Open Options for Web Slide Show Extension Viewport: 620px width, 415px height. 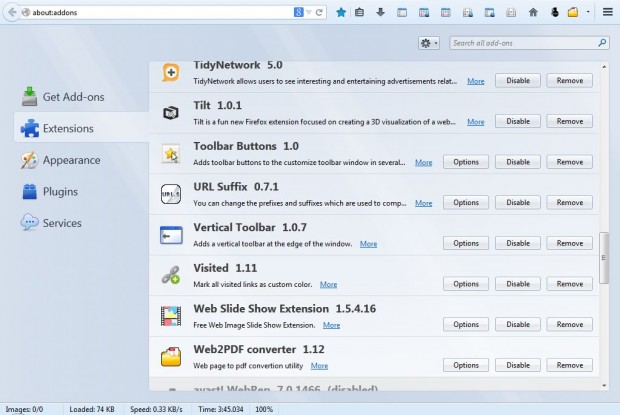(466, 324)
